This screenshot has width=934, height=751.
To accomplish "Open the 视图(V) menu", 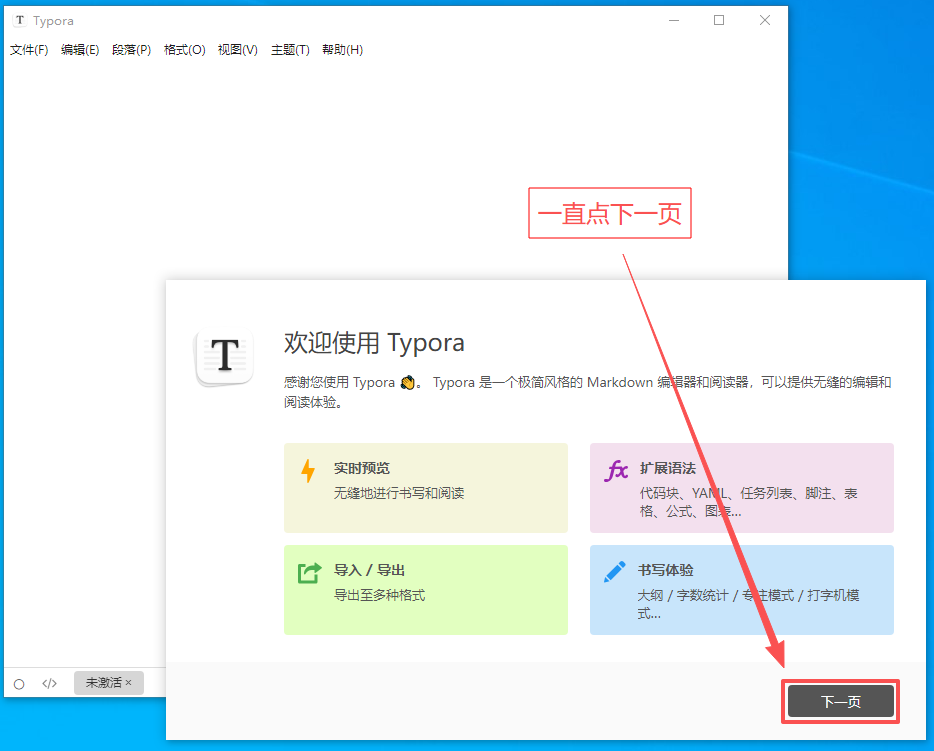I will point(238,50).
